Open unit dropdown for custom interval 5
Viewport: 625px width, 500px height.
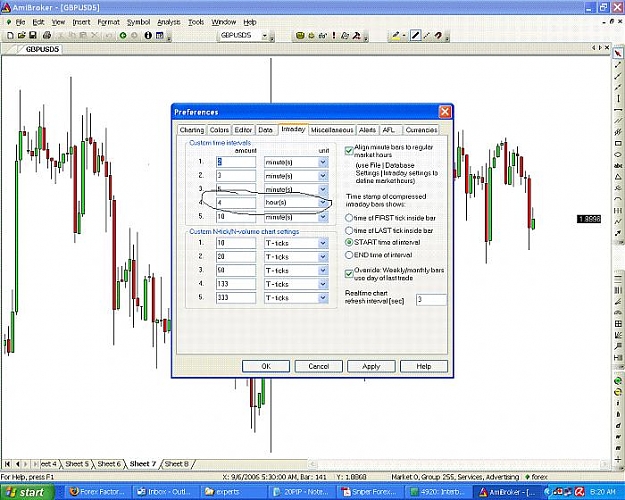[323, 217]
